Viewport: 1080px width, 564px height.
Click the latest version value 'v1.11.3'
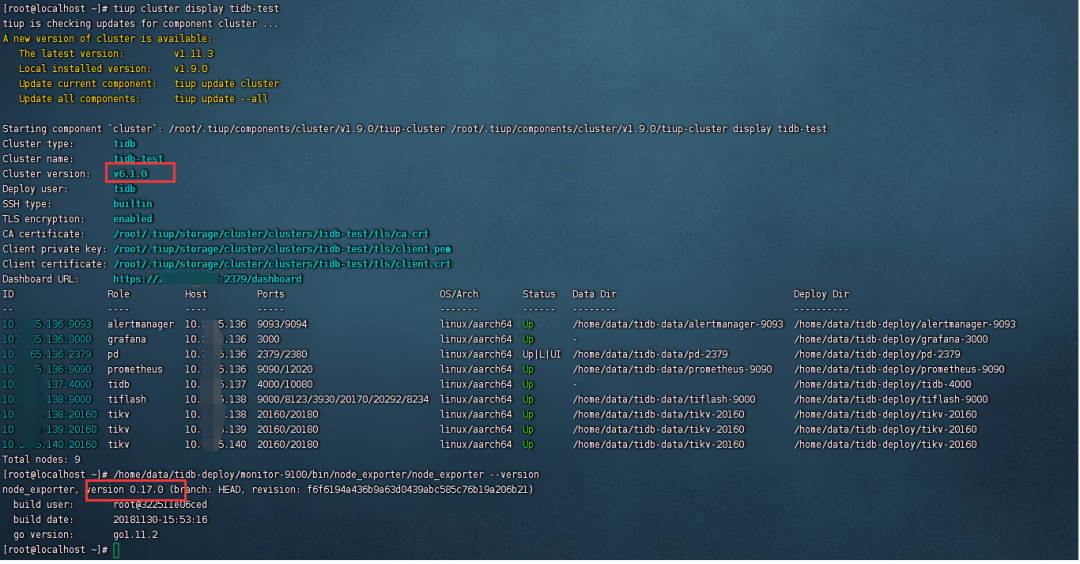tap(194, 54)
